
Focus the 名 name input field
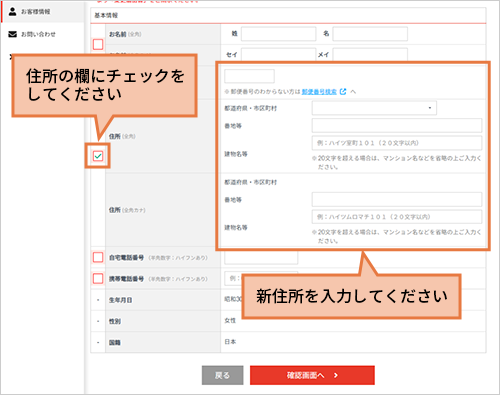pyautogui.click(x=370, y=34)
